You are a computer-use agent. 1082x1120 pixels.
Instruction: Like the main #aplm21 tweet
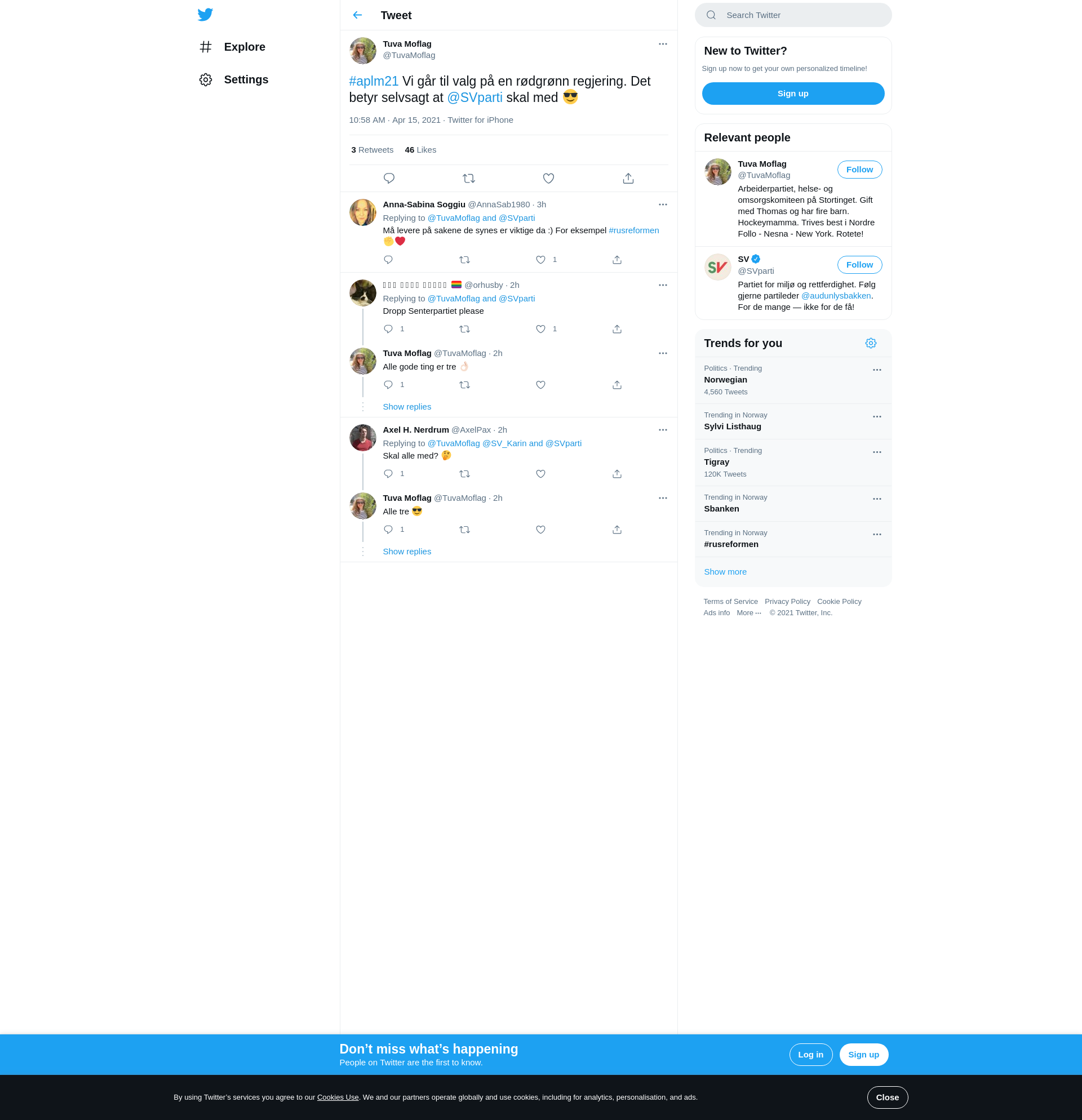548,178
